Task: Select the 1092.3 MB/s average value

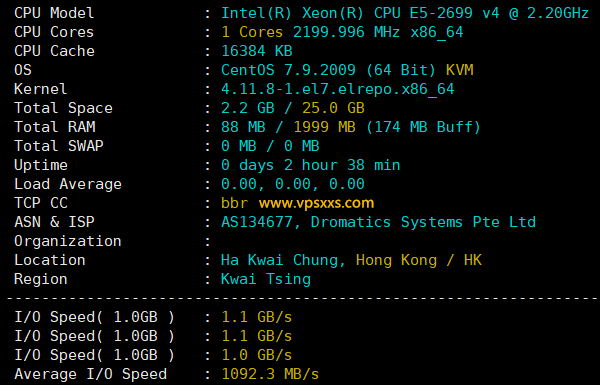Action: tap(270, 374)
